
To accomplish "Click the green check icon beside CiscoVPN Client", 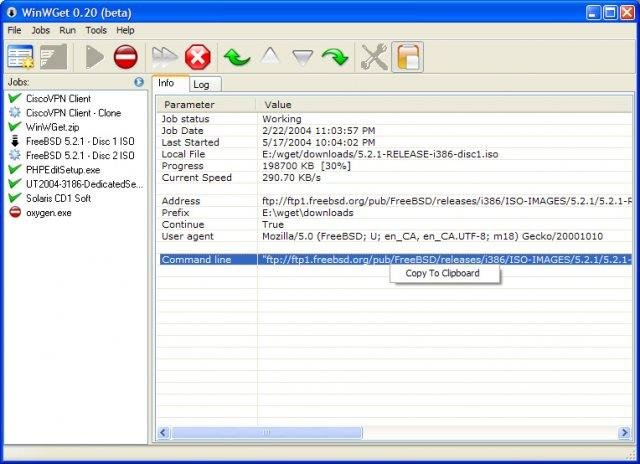I will [15, 98].
